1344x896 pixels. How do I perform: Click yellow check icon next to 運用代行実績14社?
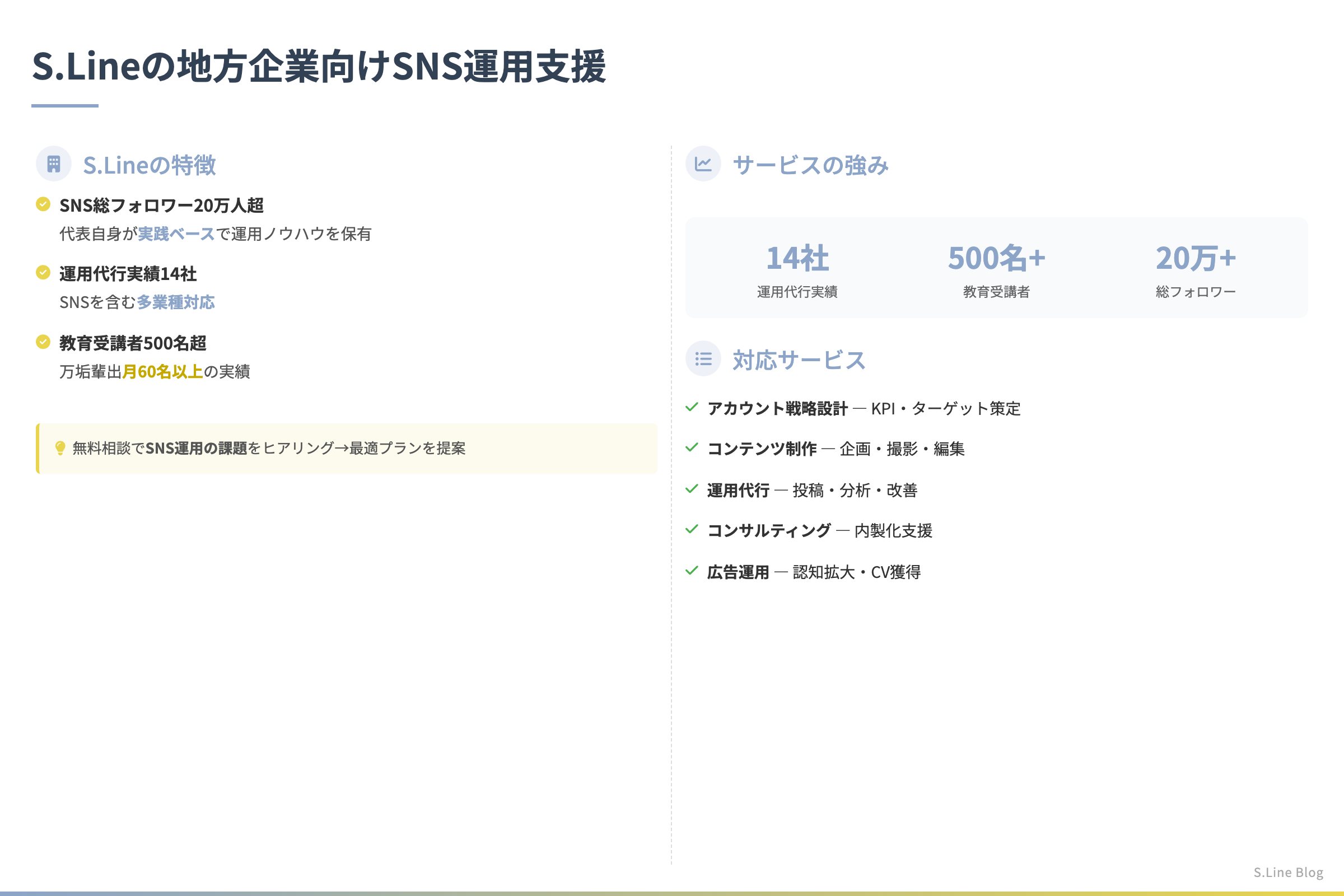click(x=43, y=273)
